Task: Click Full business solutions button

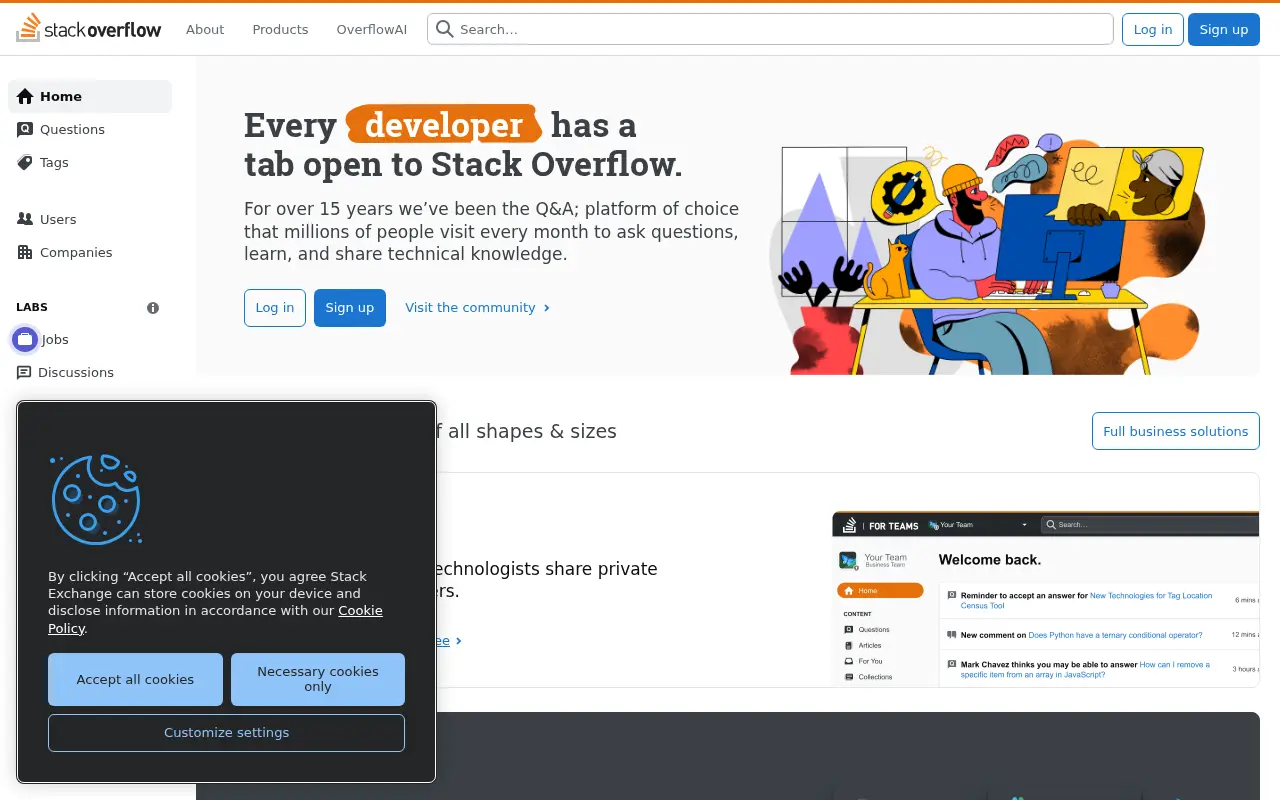Action: [1176, 431]
